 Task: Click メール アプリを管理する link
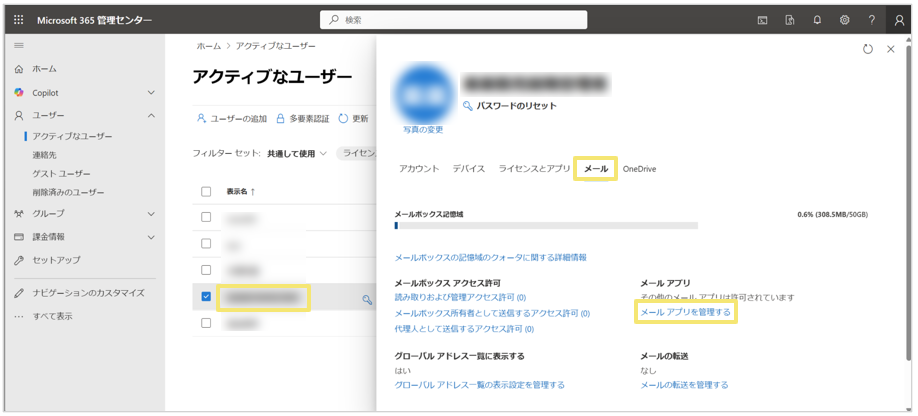click(x=686, y=312)
